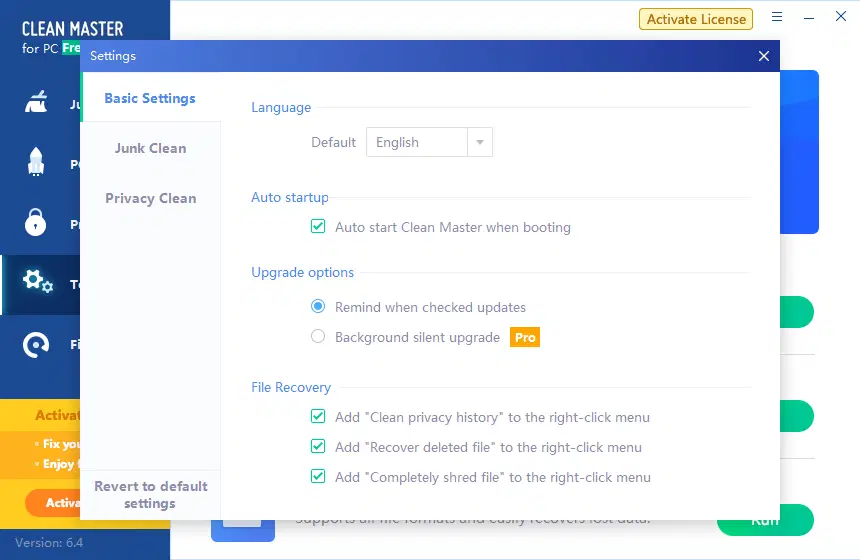860x560 pixels.
Task: Click the Upgrade options section heading
Action: (302, 273)
